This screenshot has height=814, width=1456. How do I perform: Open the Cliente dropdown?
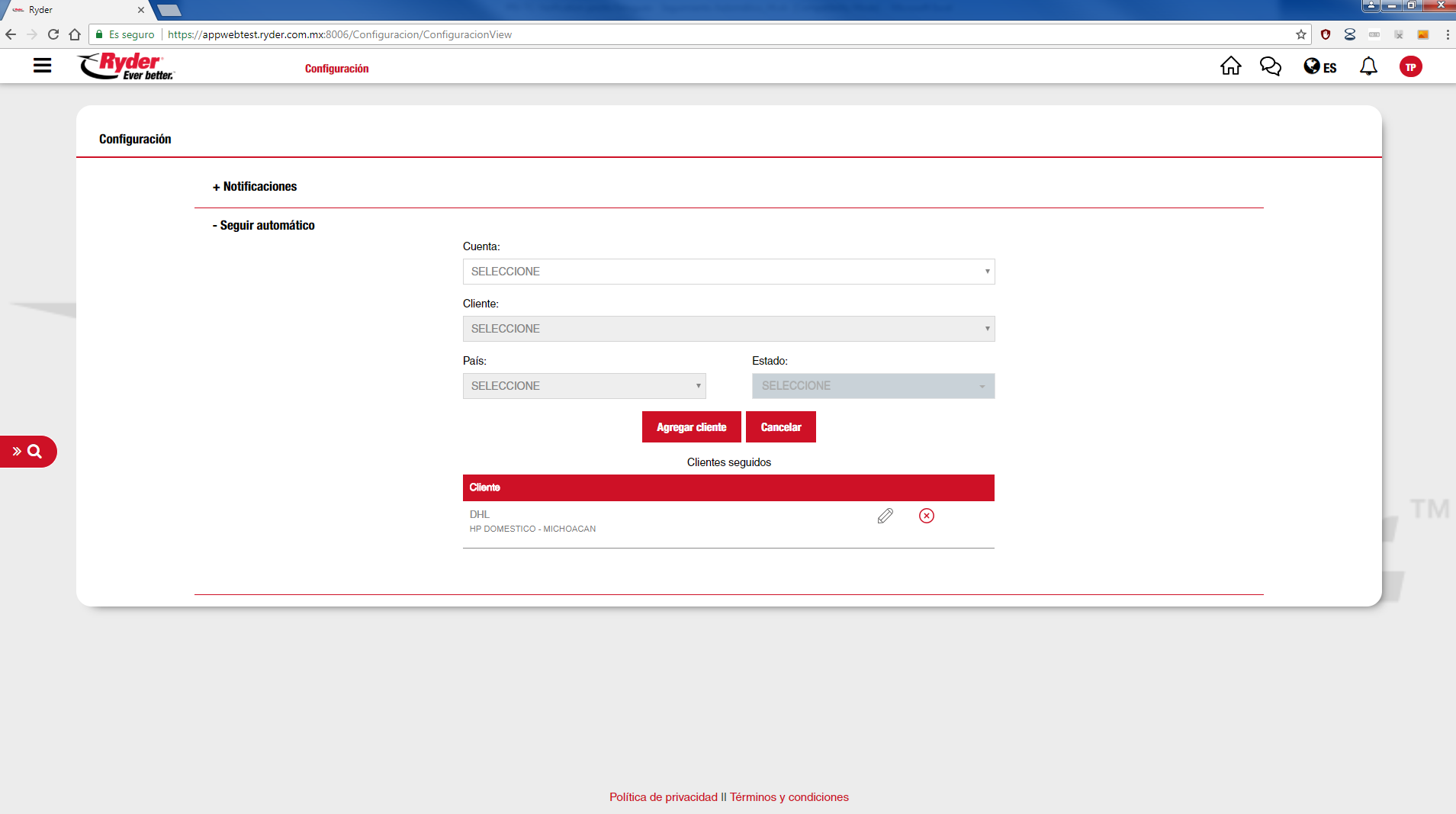coord(728,329)
